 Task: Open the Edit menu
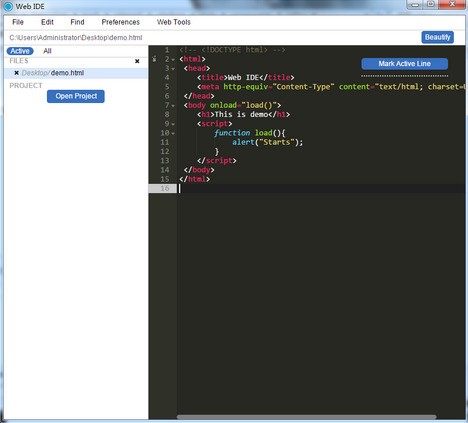(x=47, y=22)
